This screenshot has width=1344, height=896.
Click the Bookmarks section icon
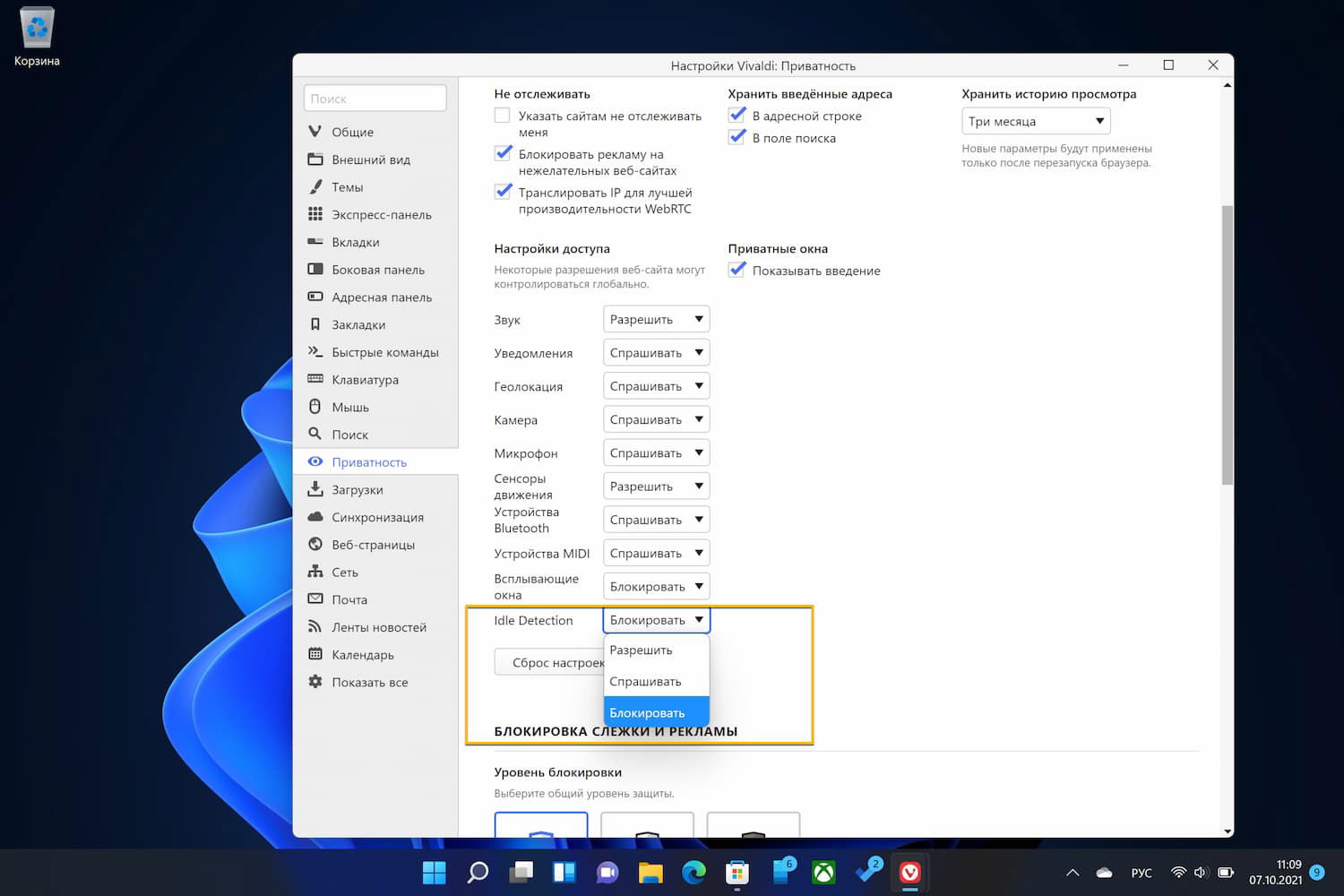pos(315,324)
